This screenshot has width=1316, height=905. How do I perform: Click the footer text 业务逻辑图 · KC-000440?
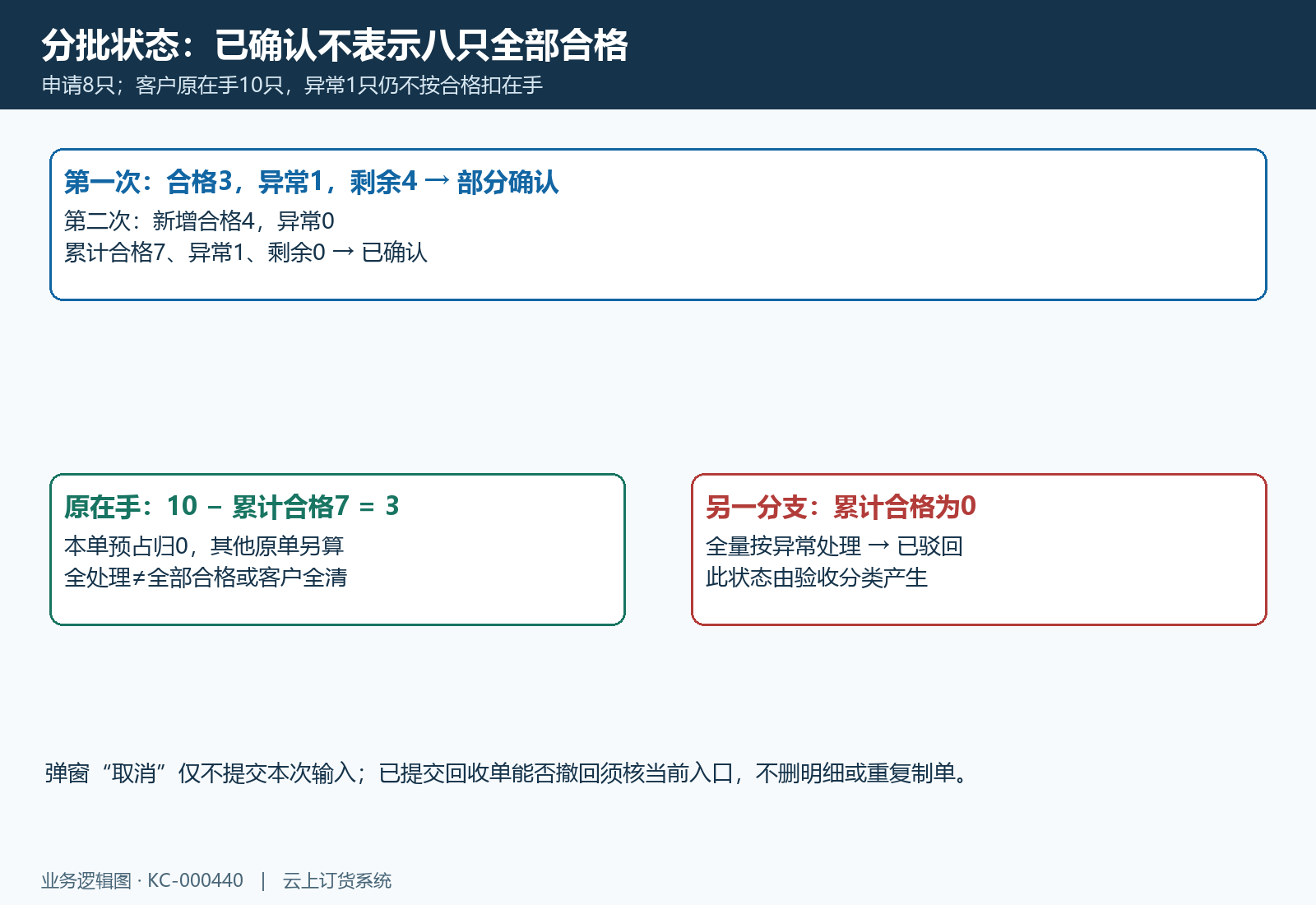click(x=142, y=881)
